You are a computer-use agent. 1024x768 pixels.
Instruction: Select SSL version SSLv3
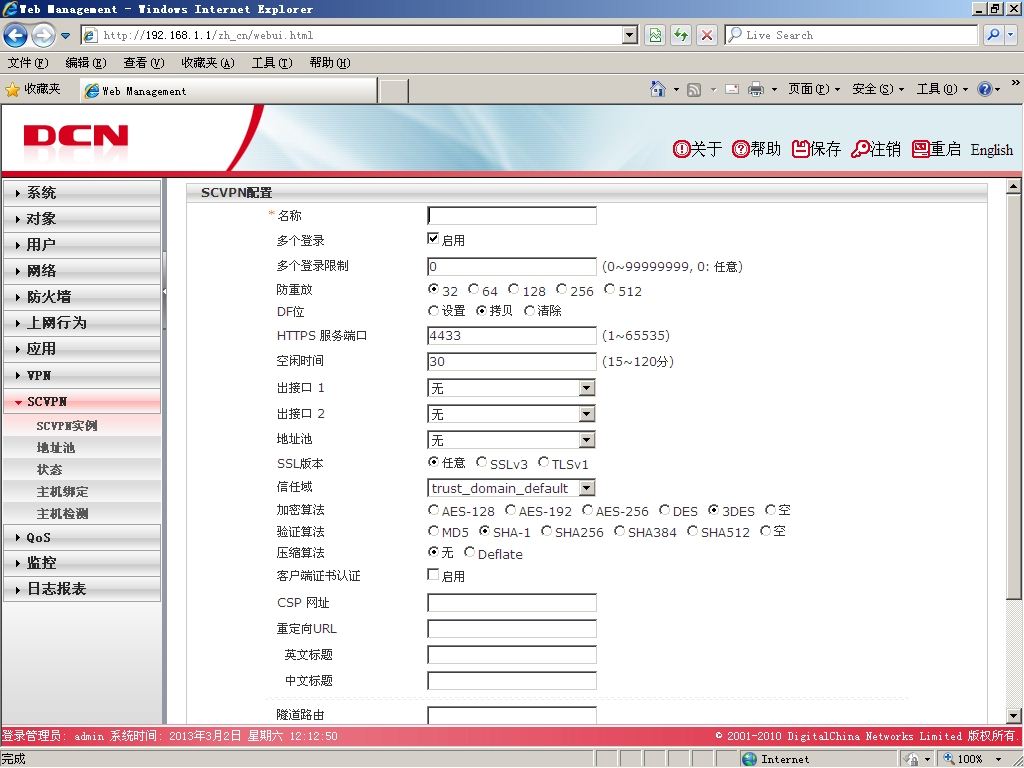[x=481, y=462]
